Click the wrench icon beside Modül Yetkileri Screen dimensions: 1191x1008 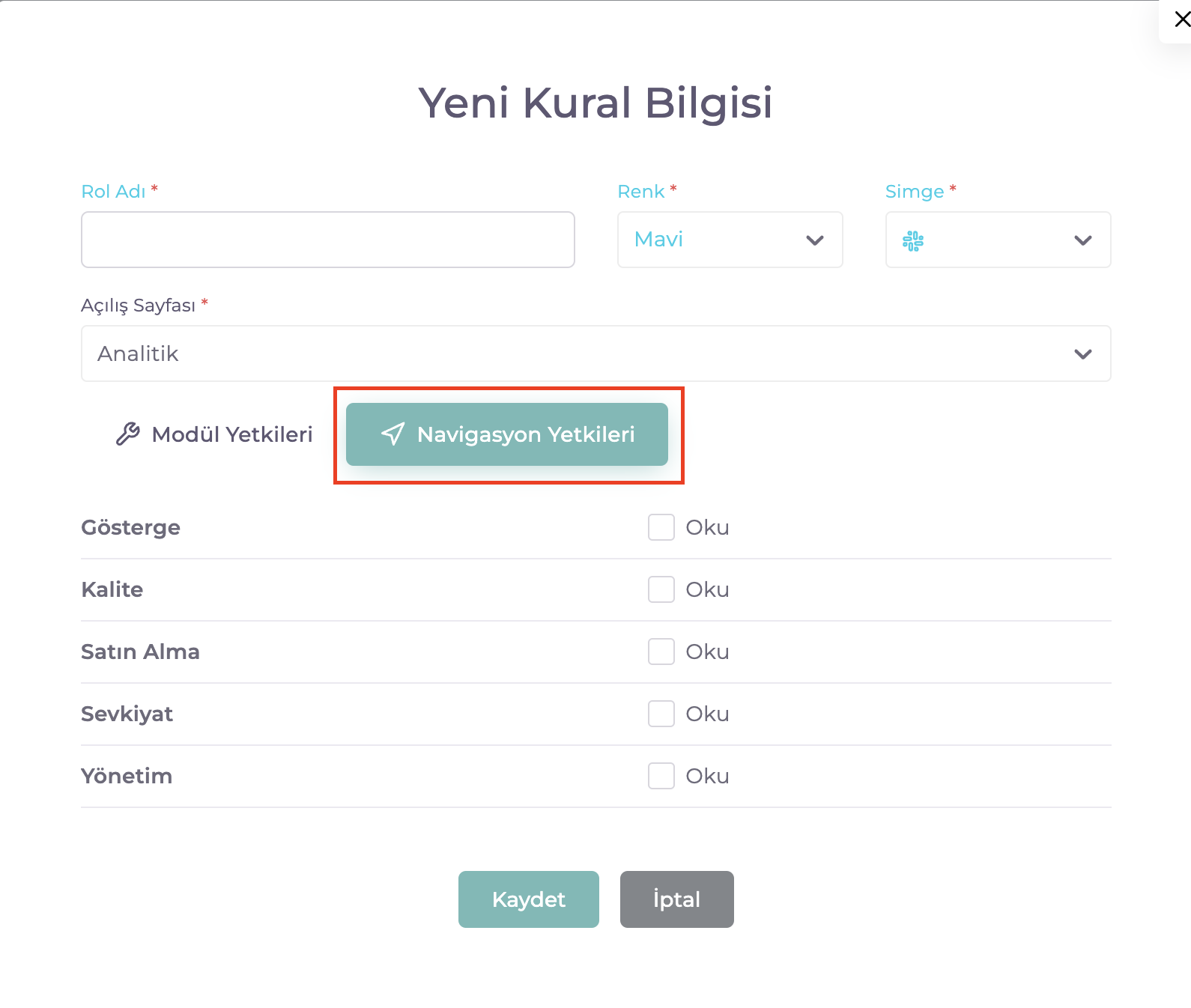(128, 434)
